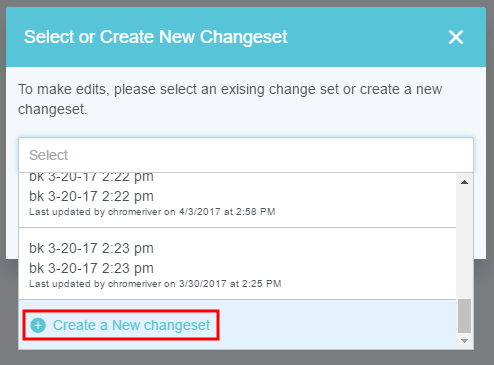Viewport: 494px width, 365px height.
Task: Click the second bk 3-20-17 2:23 pm description line
Action: tap(91, 268)
